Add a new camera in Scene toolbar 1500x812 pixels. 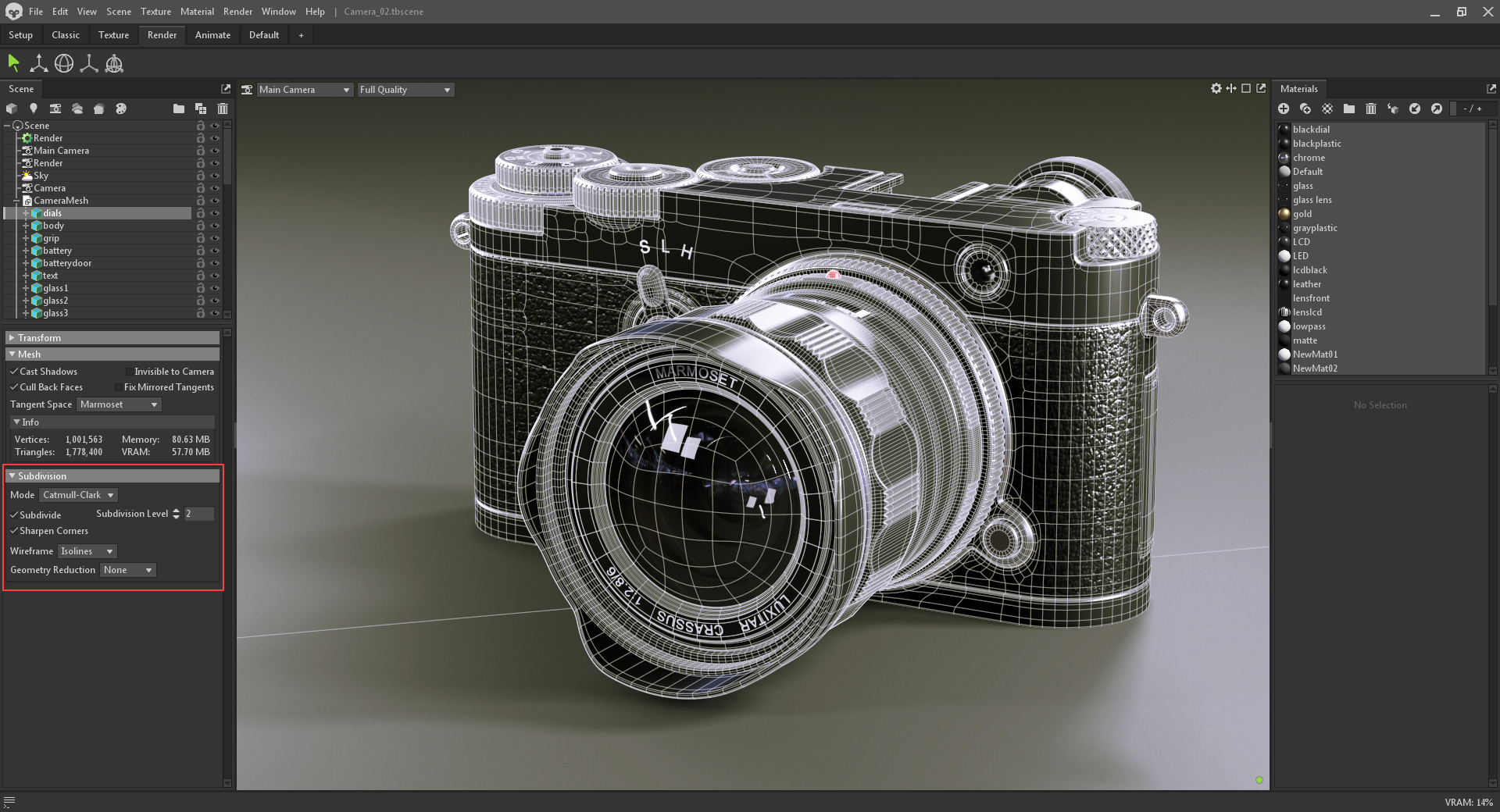(55, 109)
